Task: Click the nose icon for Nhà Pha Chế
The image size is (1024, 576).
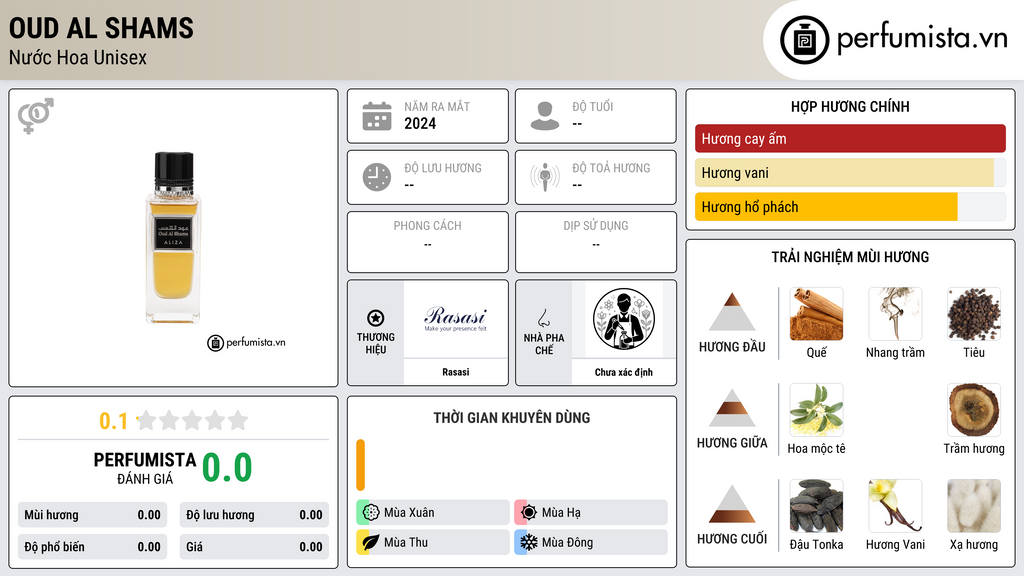Action: click(x=543, y=318)
